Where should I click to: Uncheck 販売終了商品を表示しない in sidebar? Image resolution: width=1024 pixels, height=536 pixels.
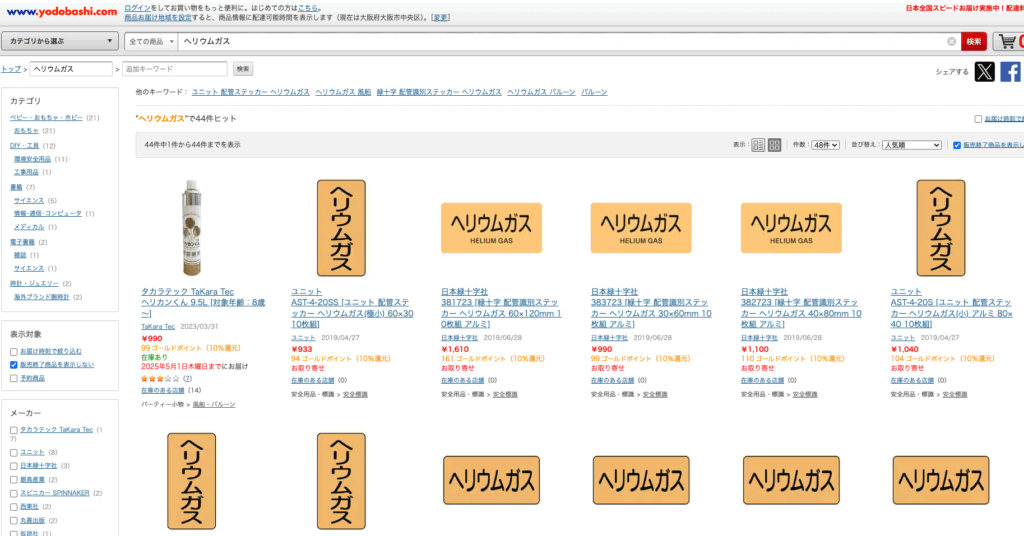point(14,365)
